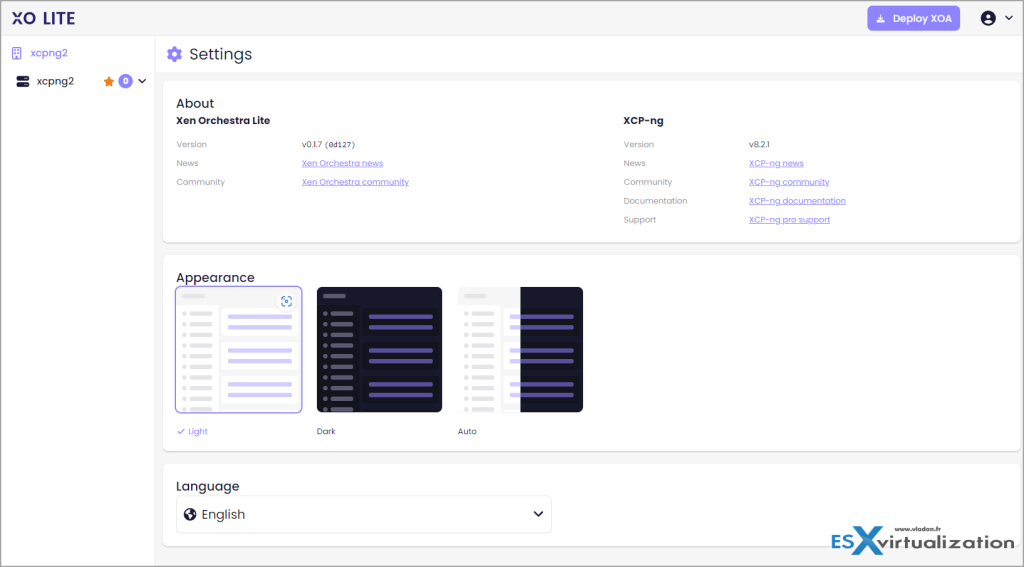Select the Light appearance theme

coord(238,350)
